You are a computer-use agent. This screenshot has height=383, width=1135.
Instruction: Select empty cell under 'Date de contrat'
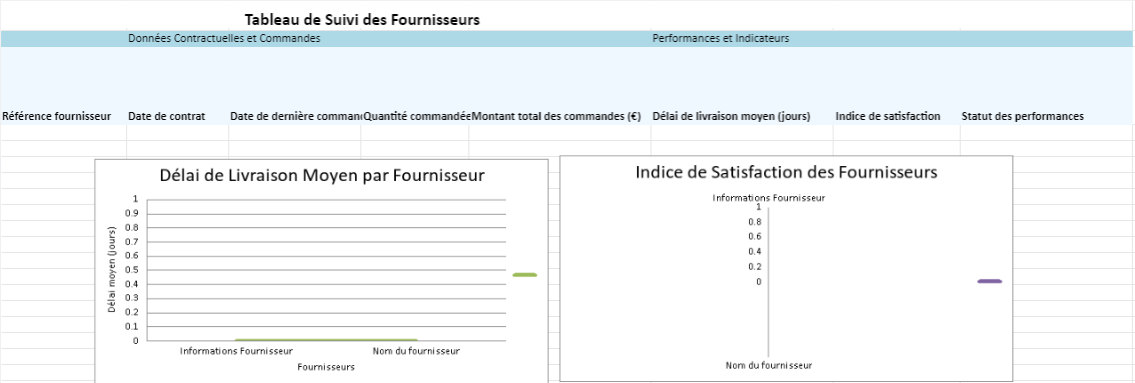tap(177, 132)
